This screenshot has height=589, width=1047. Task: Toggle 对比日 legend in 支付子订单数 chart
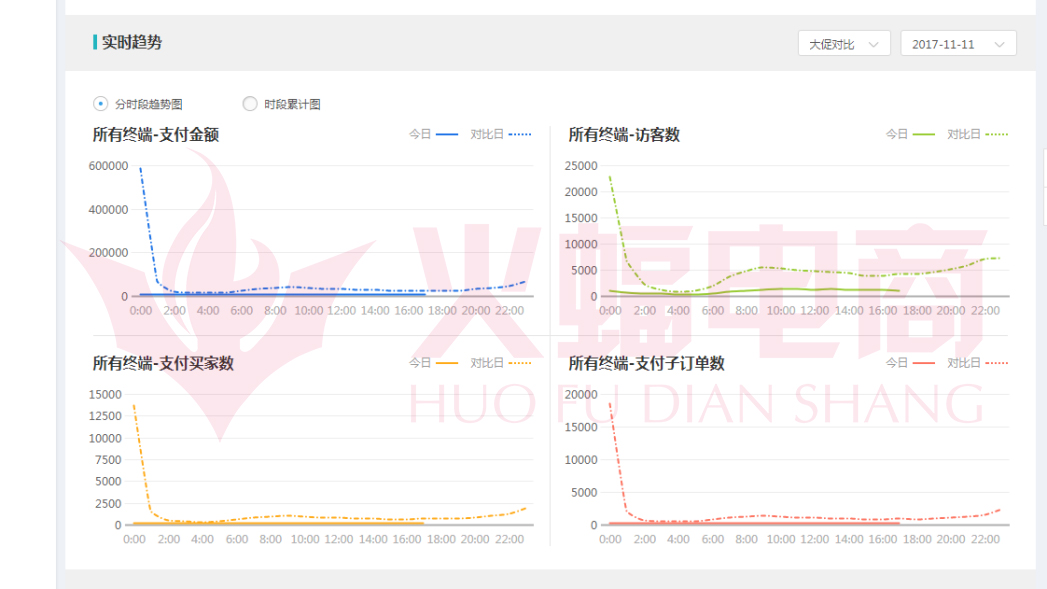coord(978,363)
